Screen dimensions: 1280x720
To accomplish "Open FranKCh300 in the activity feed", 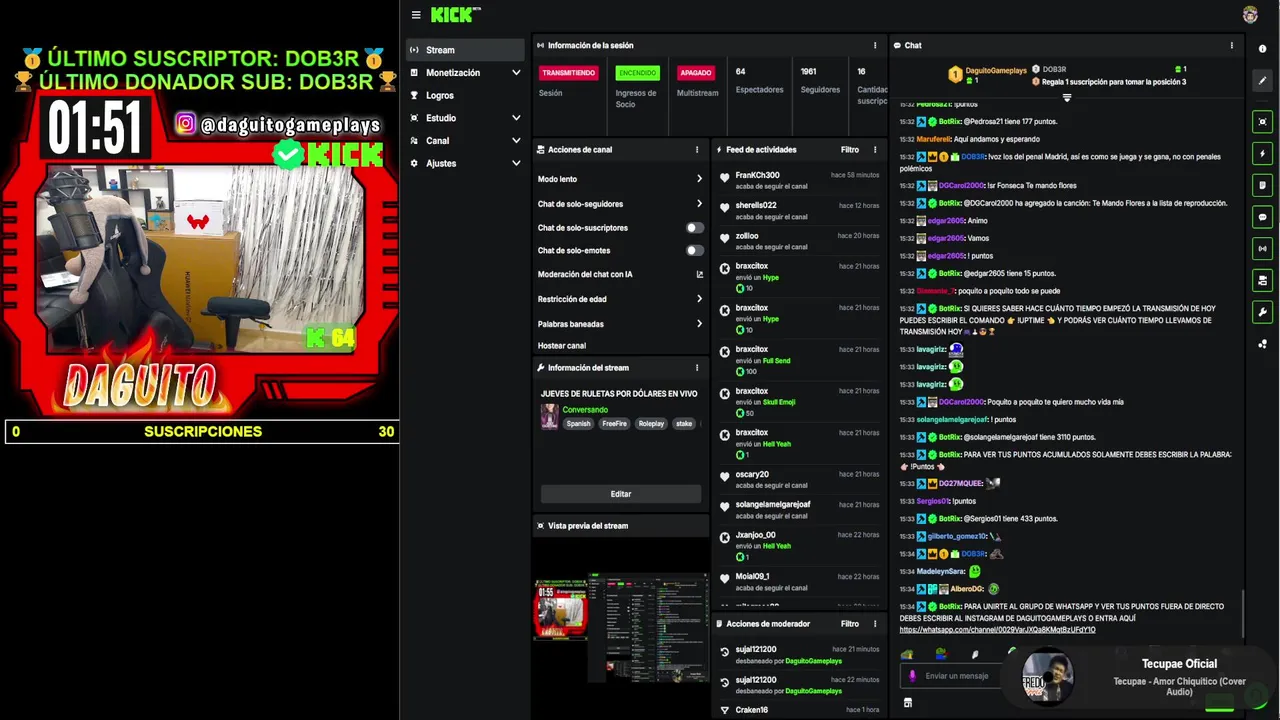I will tap(757, 175).
